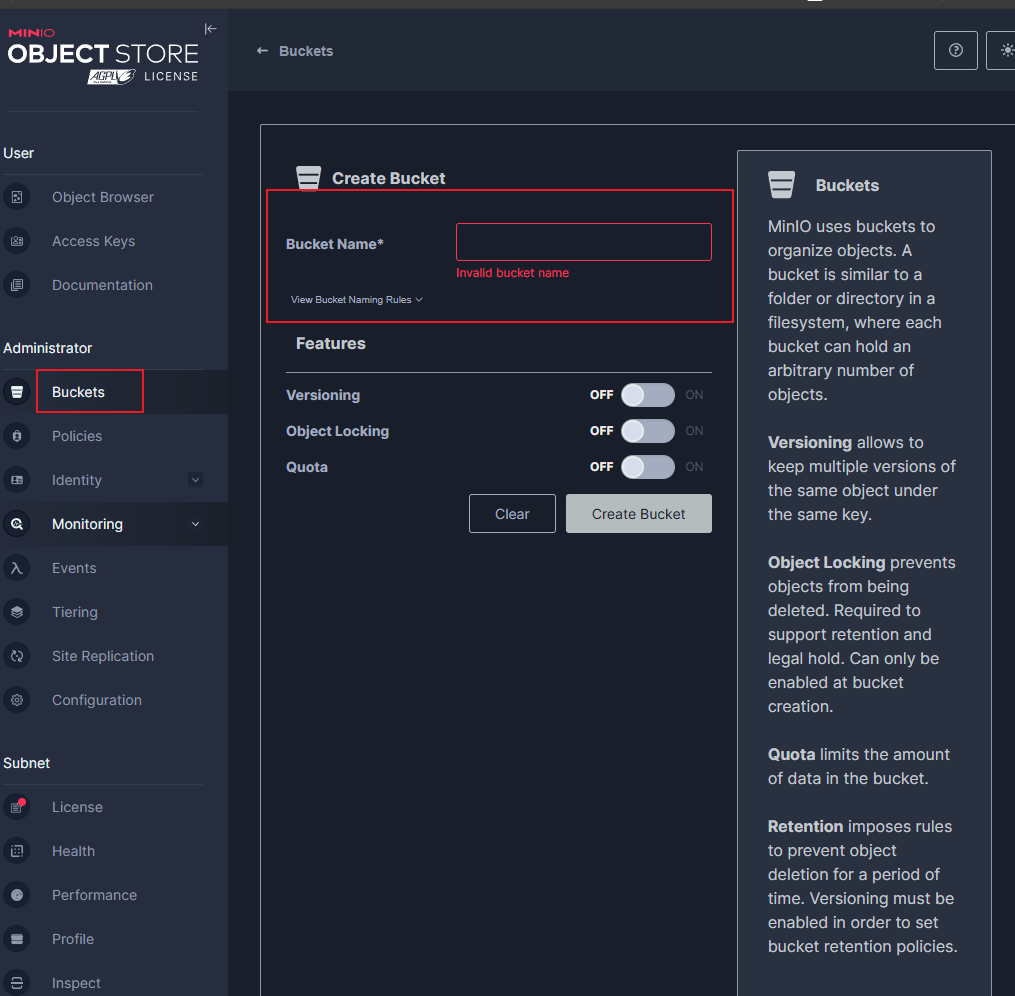Select Buckets in Administrator menu

pyautogui.click(x=78, y=392)
